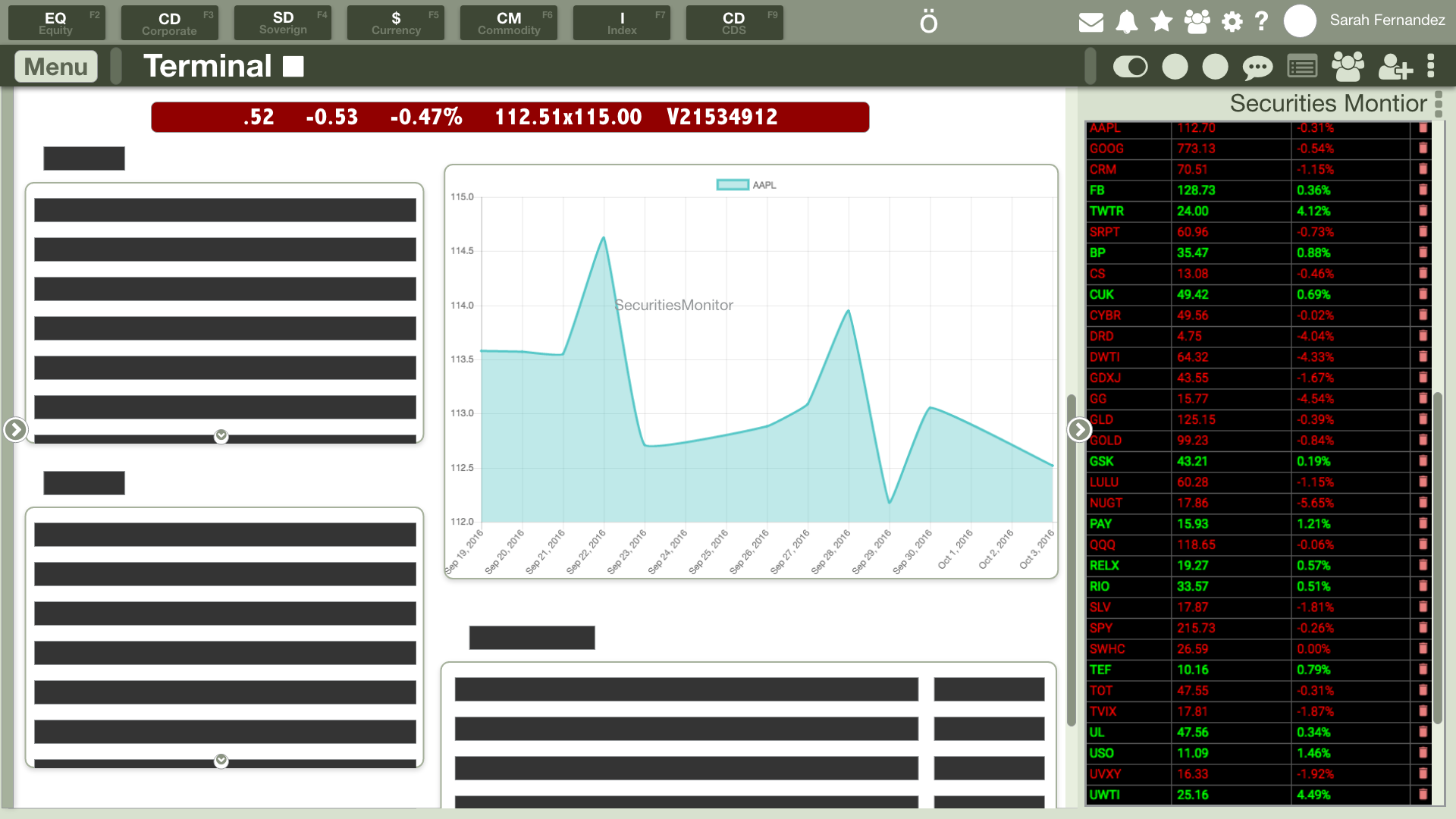Click the add user icon
This screenshot has height=819, width=1456.
coord(1395,67)
